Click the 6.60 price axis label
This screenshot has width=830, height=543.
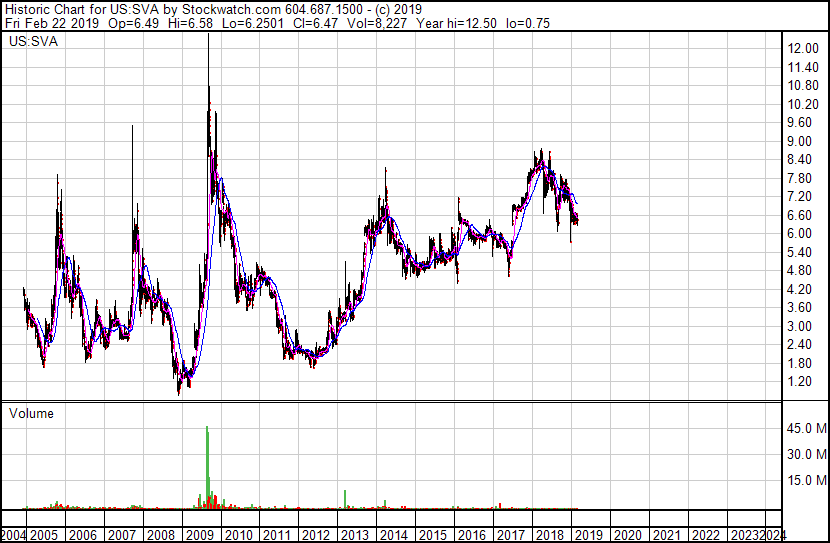tap(799, 215)
